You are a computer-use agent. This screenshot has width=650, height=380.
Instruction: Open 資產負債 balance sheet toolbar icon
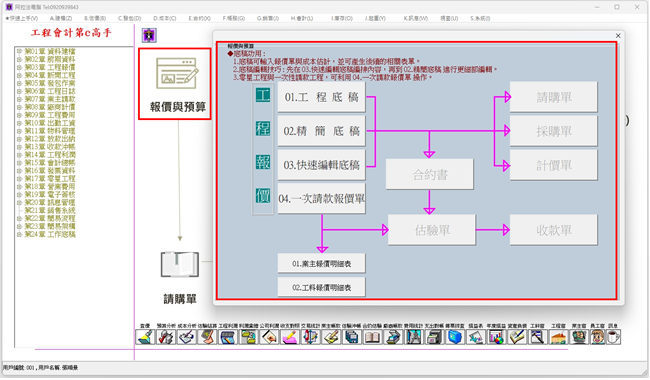click(x=517, y=337)
